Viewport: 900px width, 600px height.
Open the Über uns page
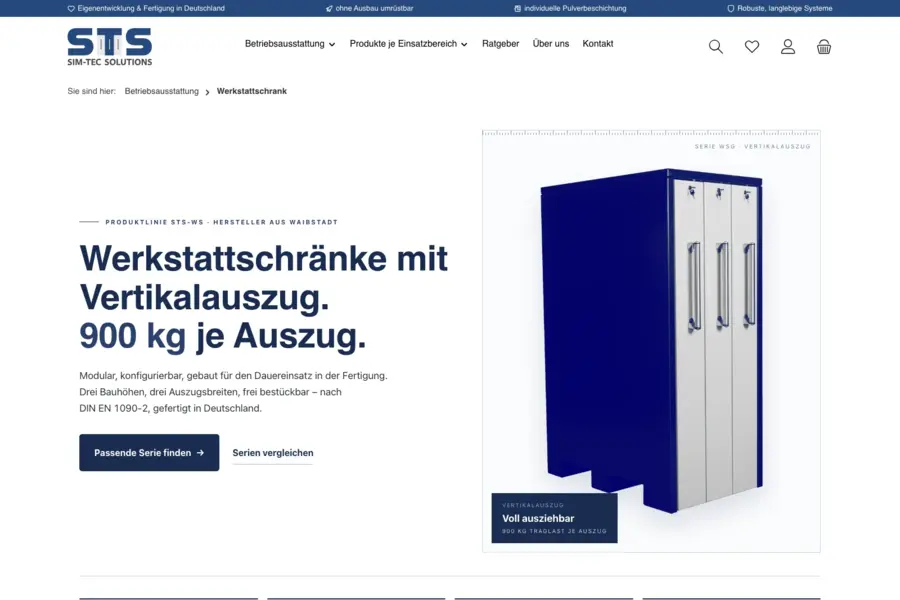550,44
